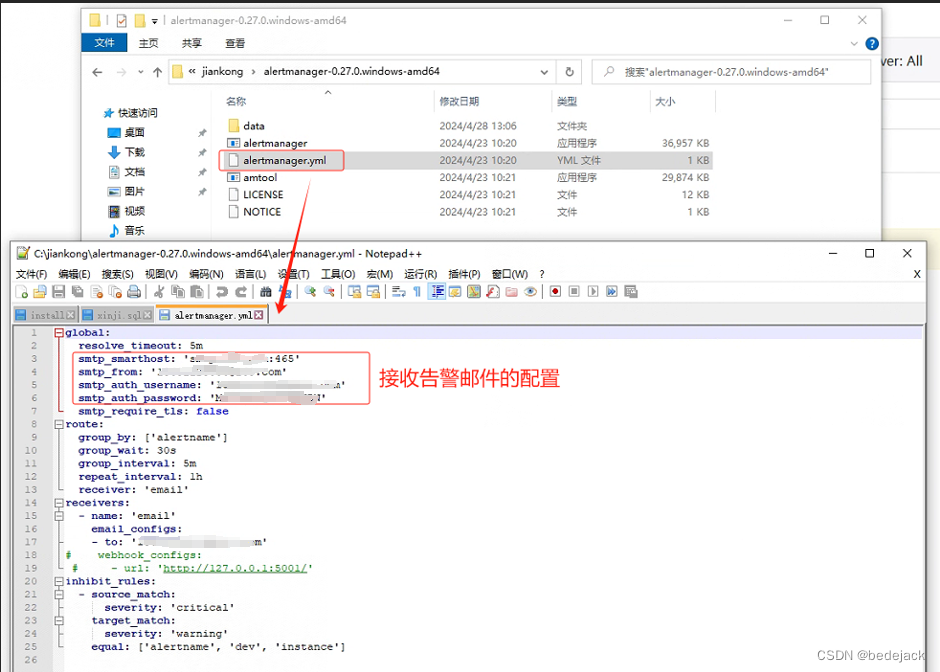
Task: Click the Cut scissors icon in toolbar
Action: pyautogui.click(x=158, y=292)
